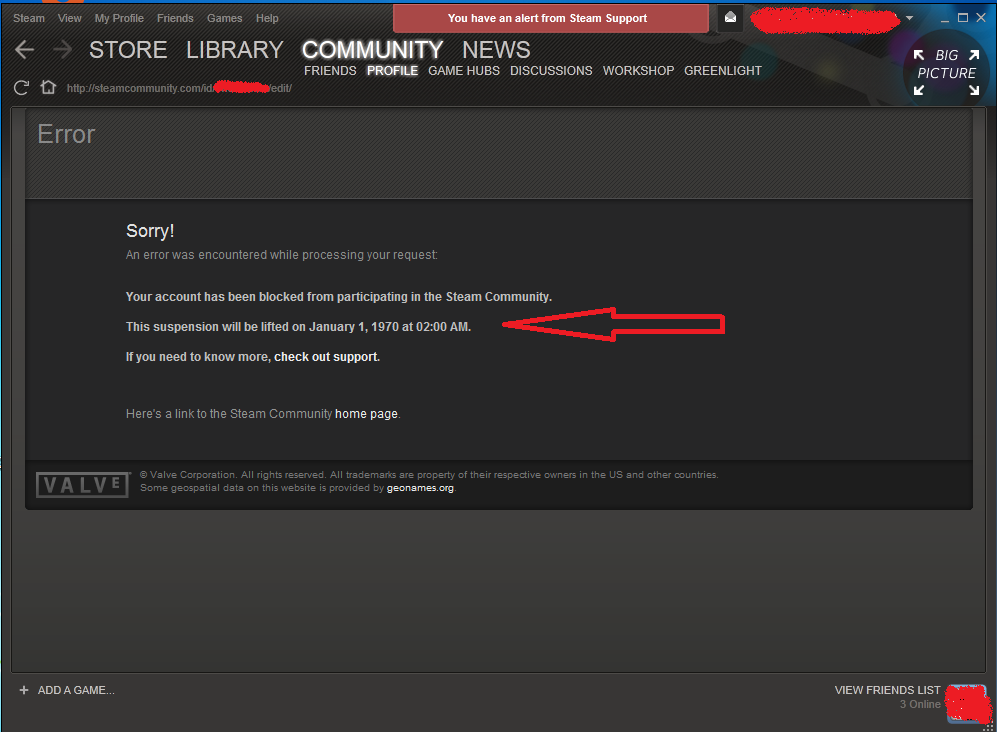Open the home icon beside the URL

tap(48, 87)
